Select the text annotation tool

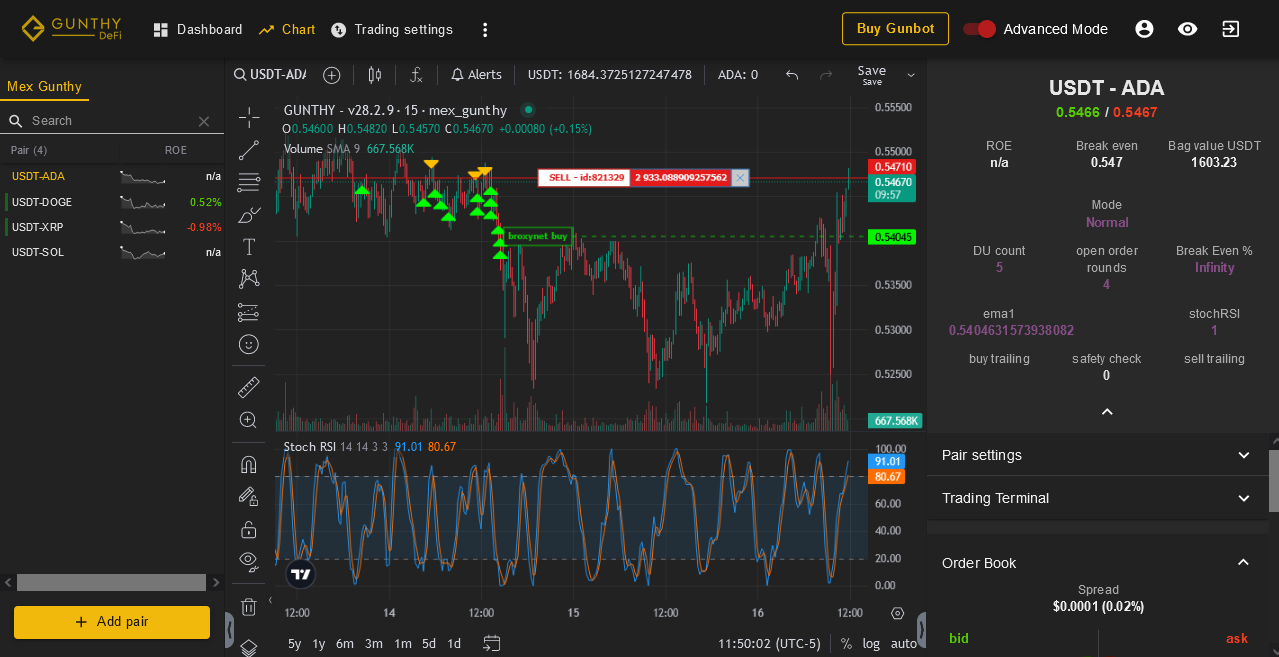[249, 246]
